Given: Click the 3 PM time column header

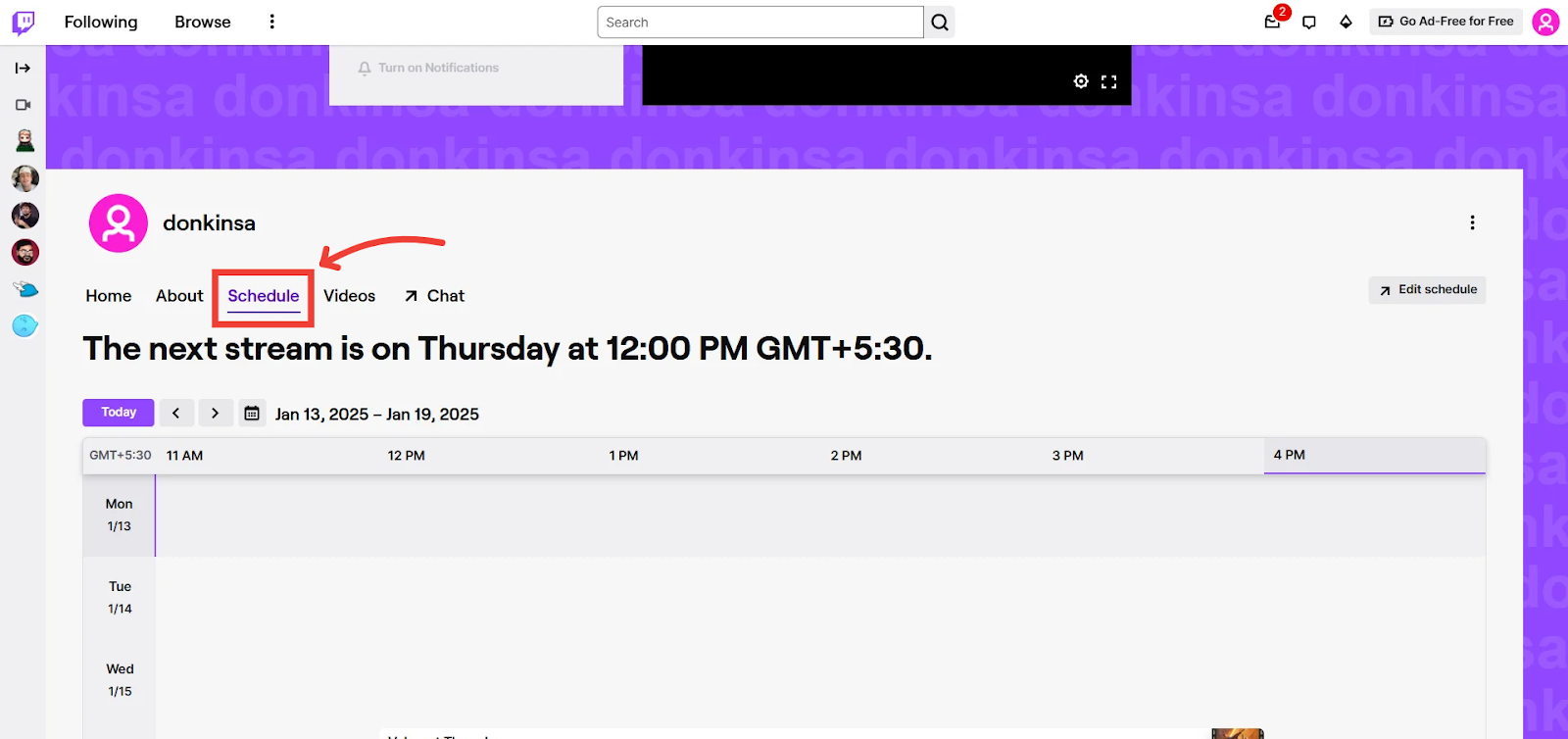Looking at the screenshot, I should pos(1068,456).
